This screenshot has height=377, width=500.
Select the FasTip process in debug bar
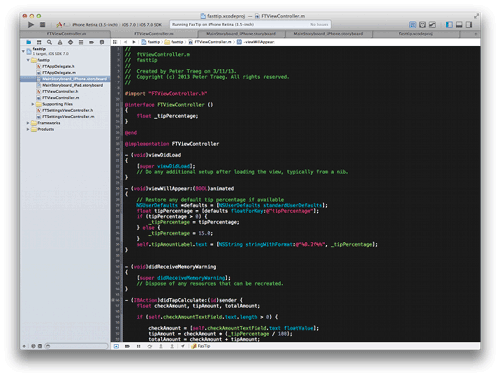pyautogui.click(x=201, y=346)
